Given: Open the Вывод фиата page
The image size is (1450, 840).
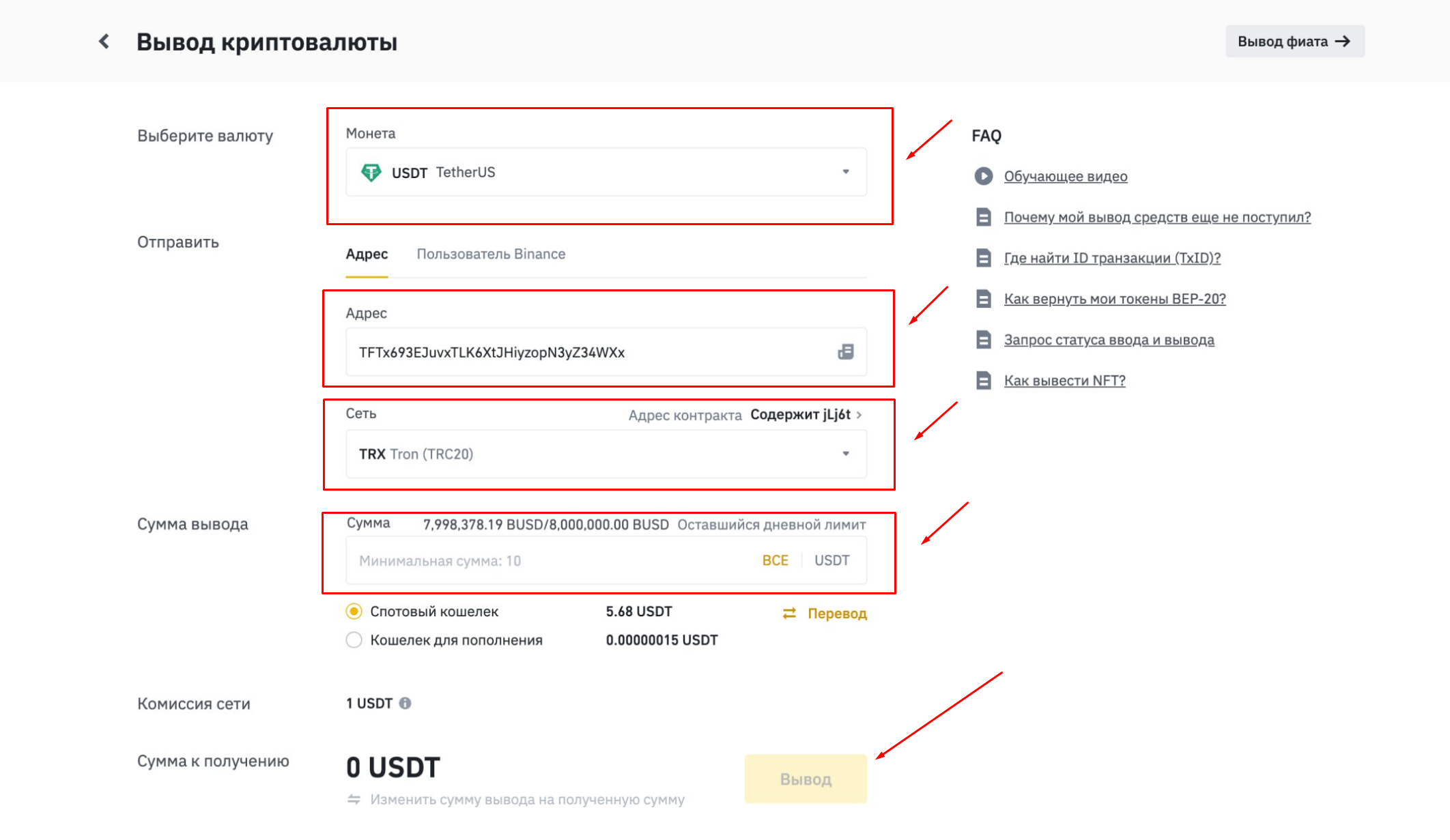Looking at the screenshot, I should click(1294, 42).
